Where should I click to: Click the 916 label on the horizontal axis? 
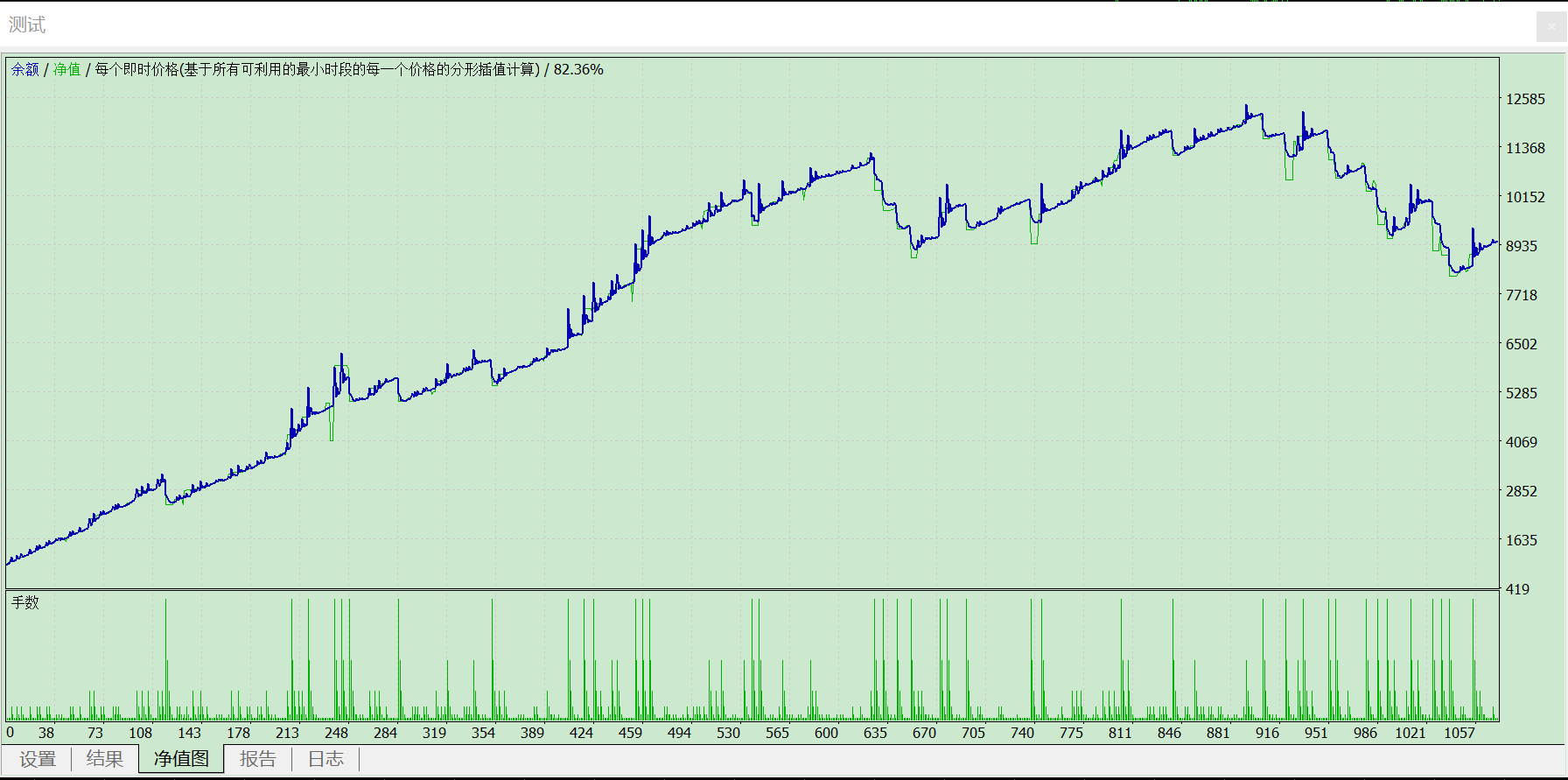(x=1267, y=733)
